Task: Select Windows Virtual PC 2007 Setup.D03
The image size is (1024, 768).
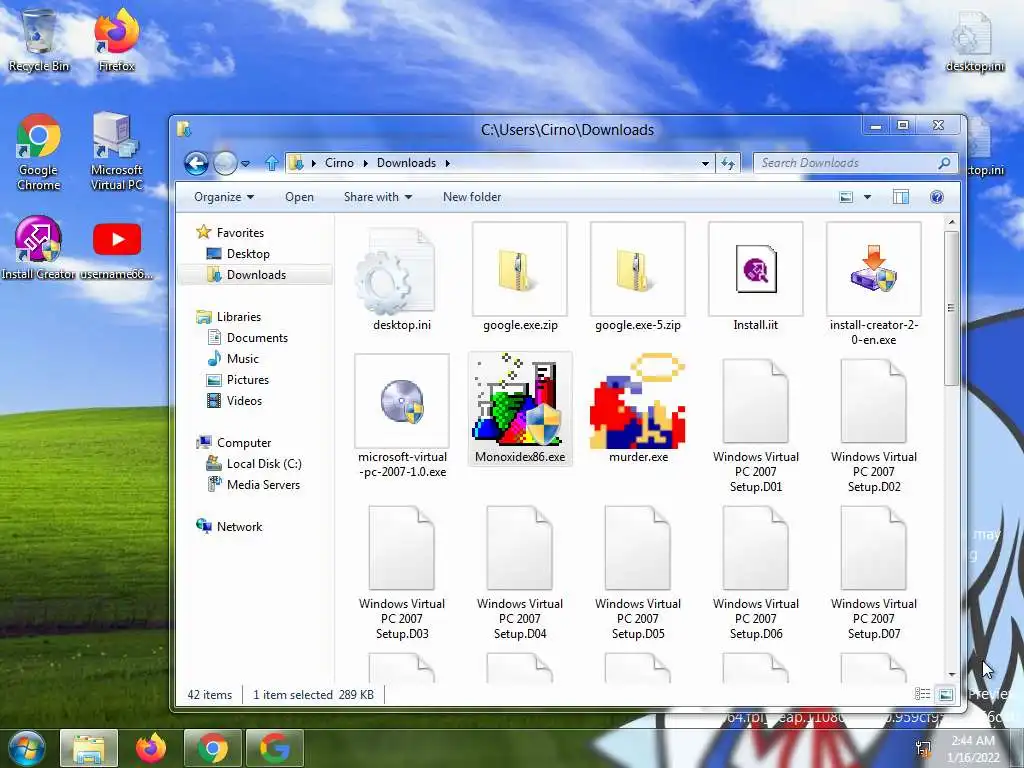Action: click(x=402, y=573)
